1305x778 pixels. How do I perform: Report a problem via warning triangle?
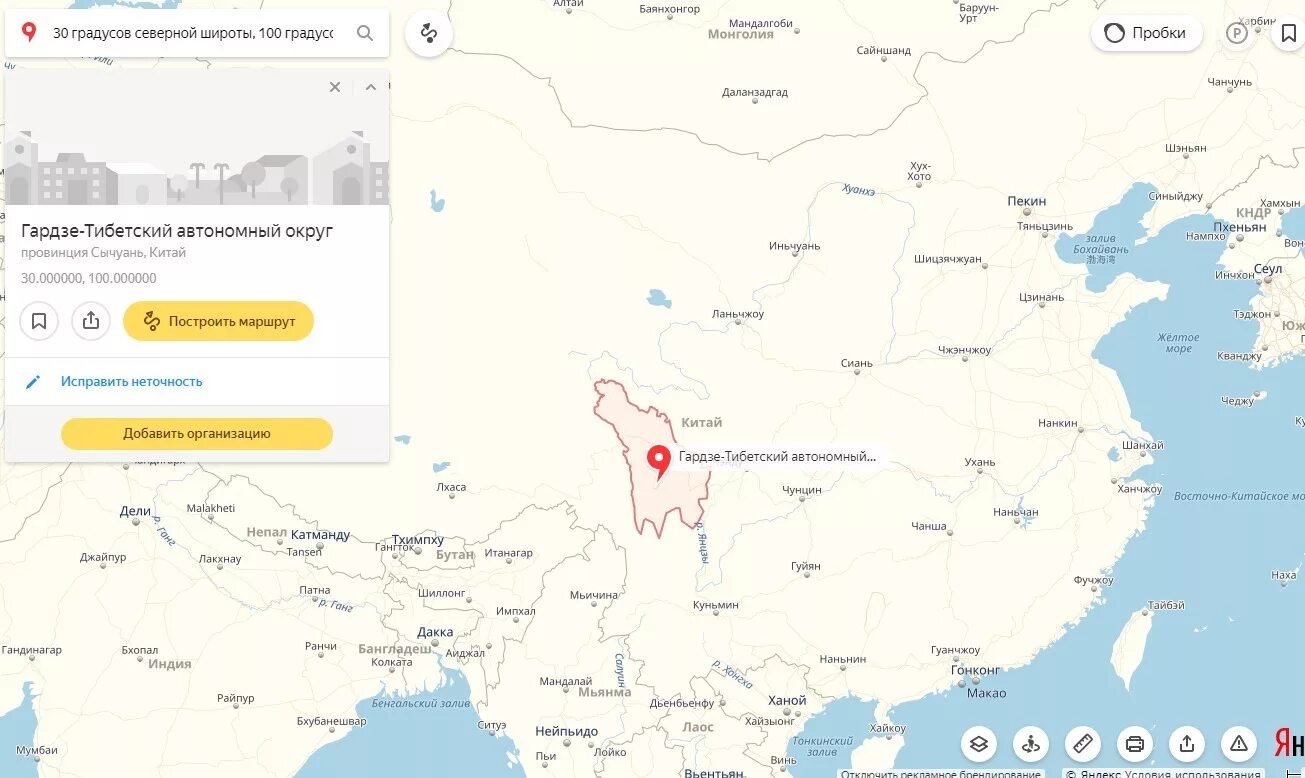1239,744
